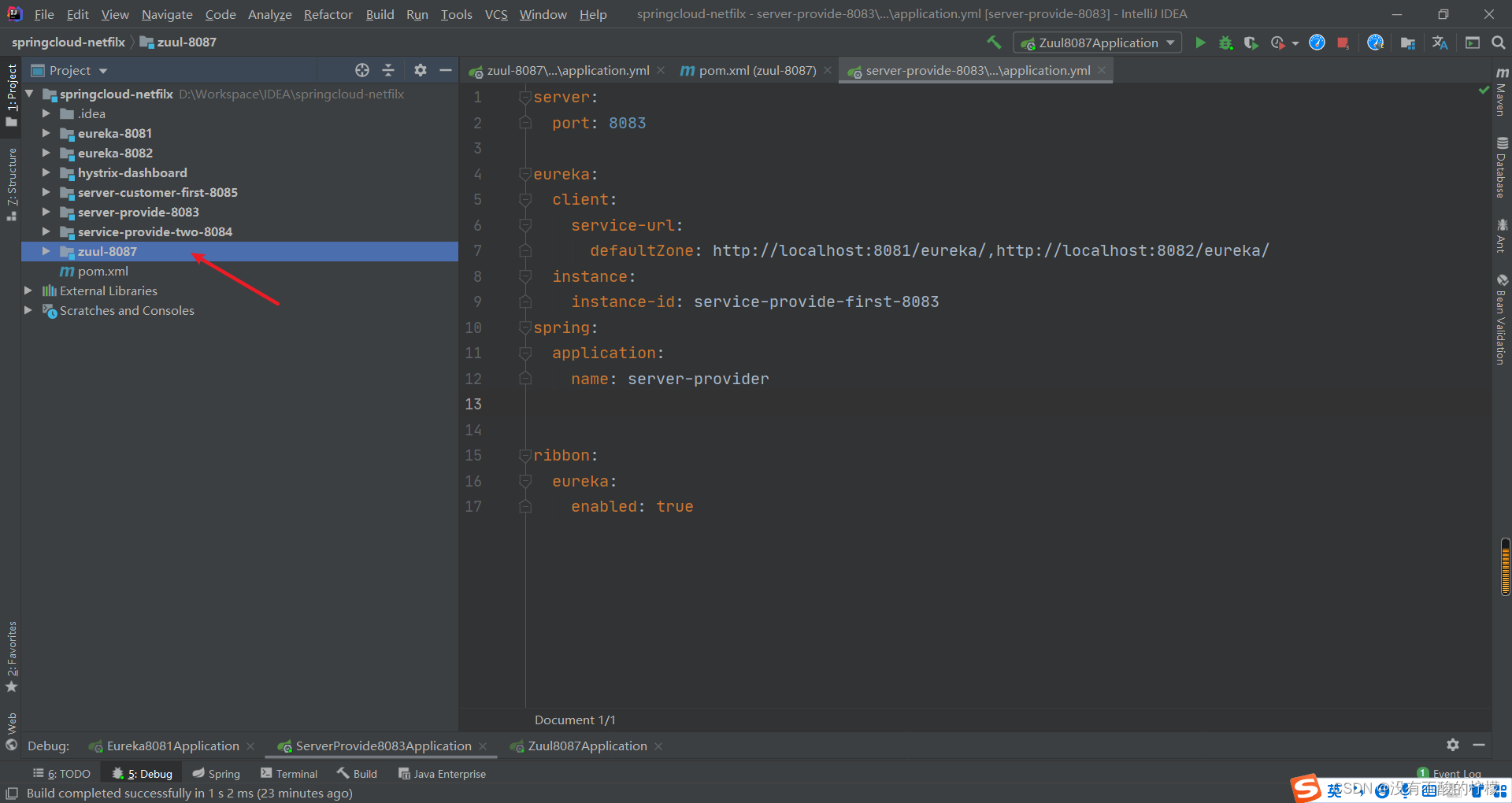Hide the Project tool window
Viewport: 1512px width, 803px height.
(x=446, y=70)
